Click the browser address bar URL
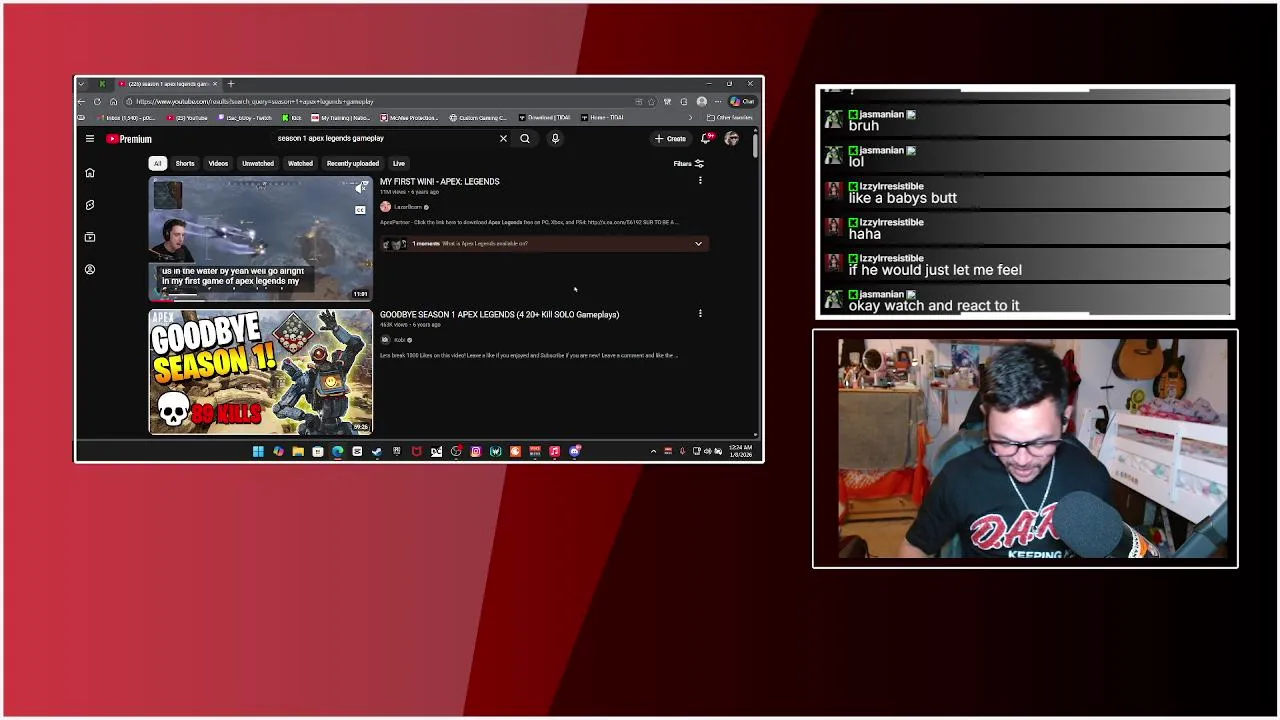This screenshot has width=1280, height=720. [x=255, y=101]
